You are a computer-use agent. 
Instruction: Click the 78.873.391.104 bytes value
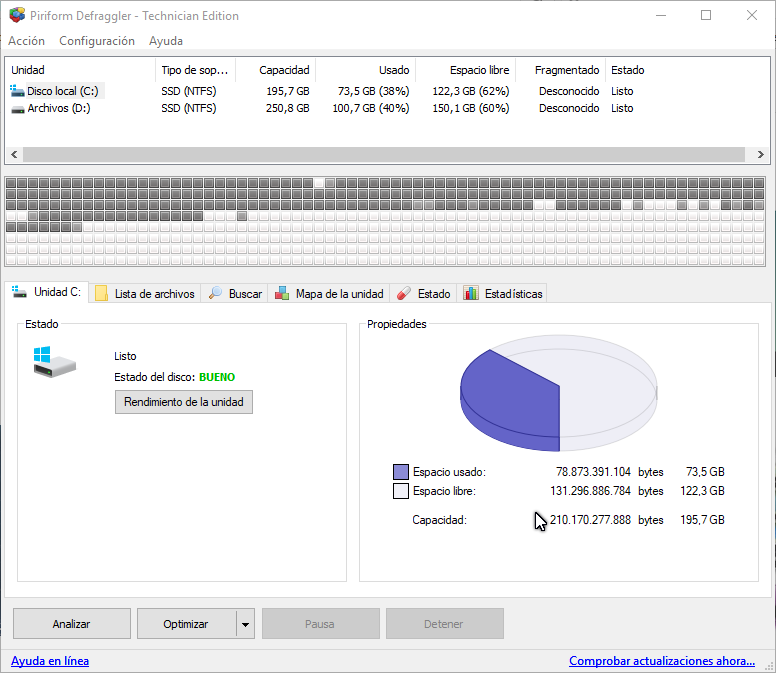(x=593, y=472)
